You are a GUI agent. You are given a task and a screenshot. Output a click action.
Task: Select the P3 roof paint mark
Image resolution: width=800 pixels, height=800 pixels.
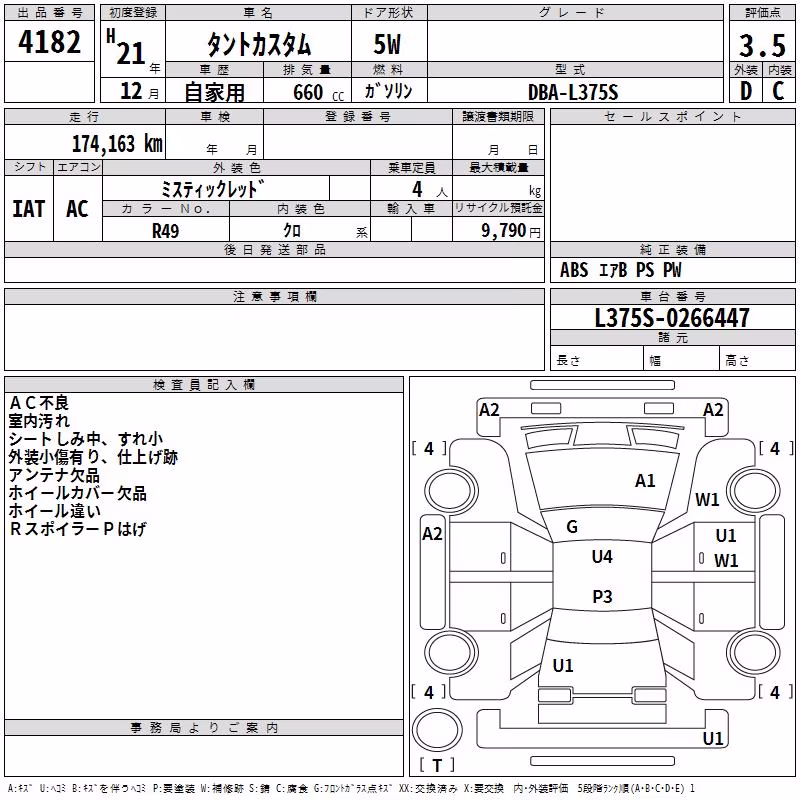pyautogui.click(x=602, y=596)
